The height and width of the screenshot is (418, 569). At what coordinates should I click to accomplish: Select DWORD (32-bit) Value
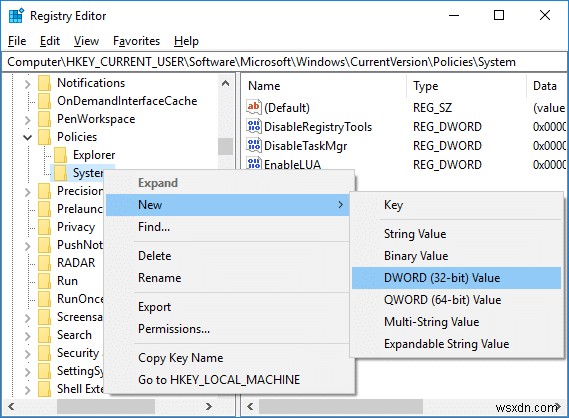tap(457, 278)
